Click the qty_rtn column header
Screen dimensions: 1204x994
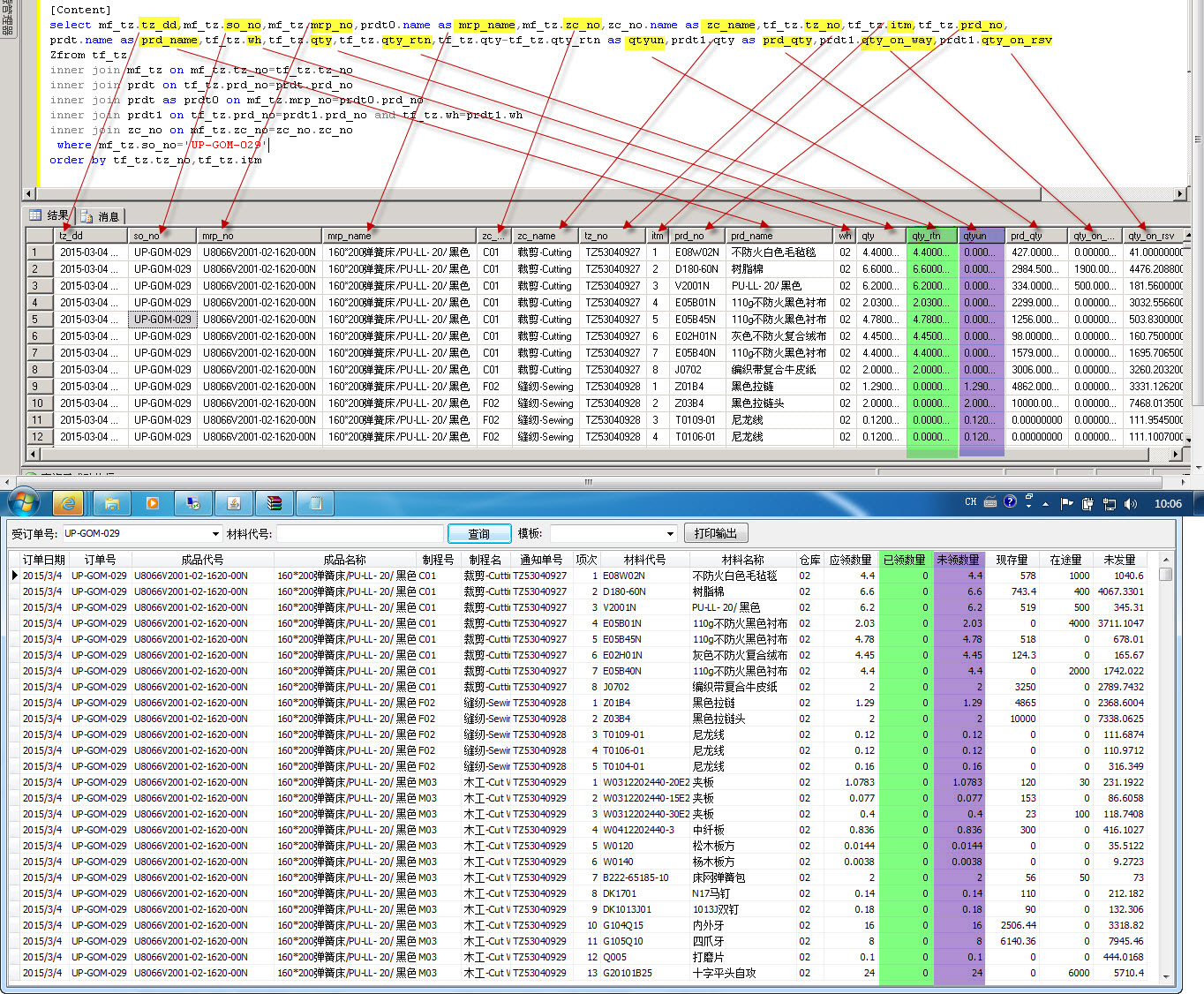932,236
